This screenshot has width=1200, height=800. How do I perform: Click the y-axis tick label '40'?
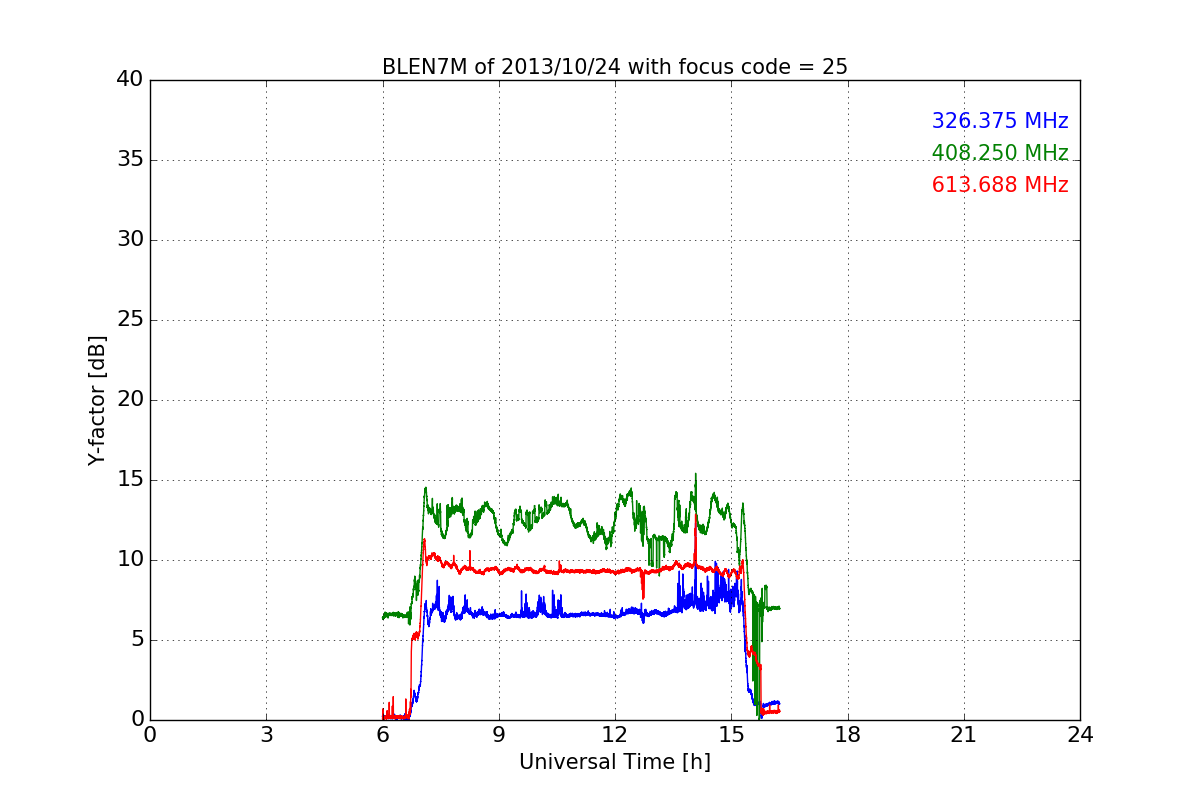pyautogui.click(x=130, y=80)
